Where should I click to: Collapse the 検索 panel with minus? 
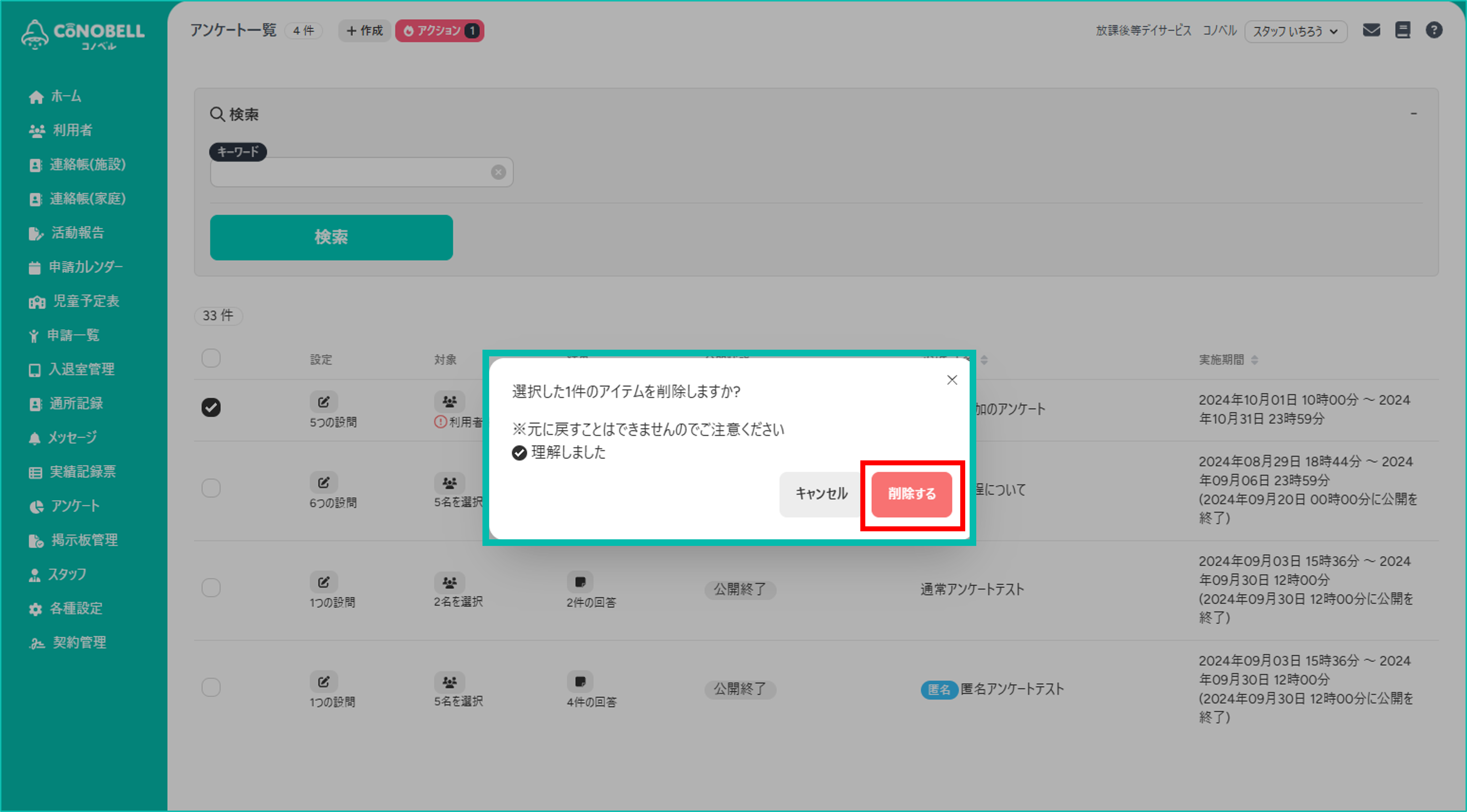pos(1413,114)
